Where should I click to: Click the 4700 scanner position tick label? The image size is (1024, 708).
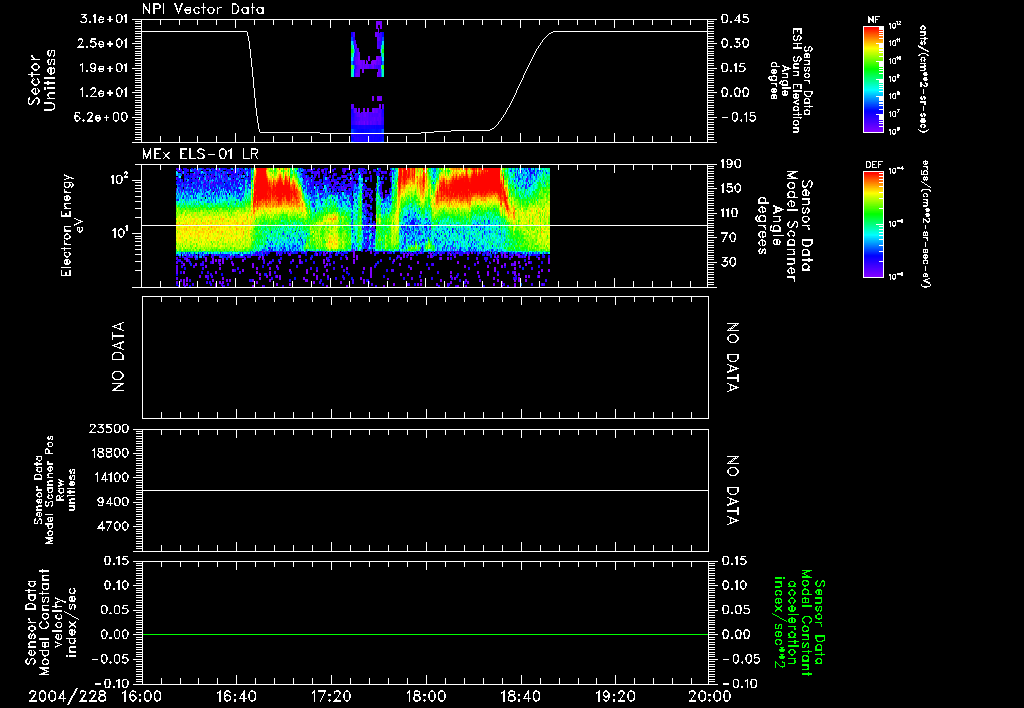[x=113, y=526]
